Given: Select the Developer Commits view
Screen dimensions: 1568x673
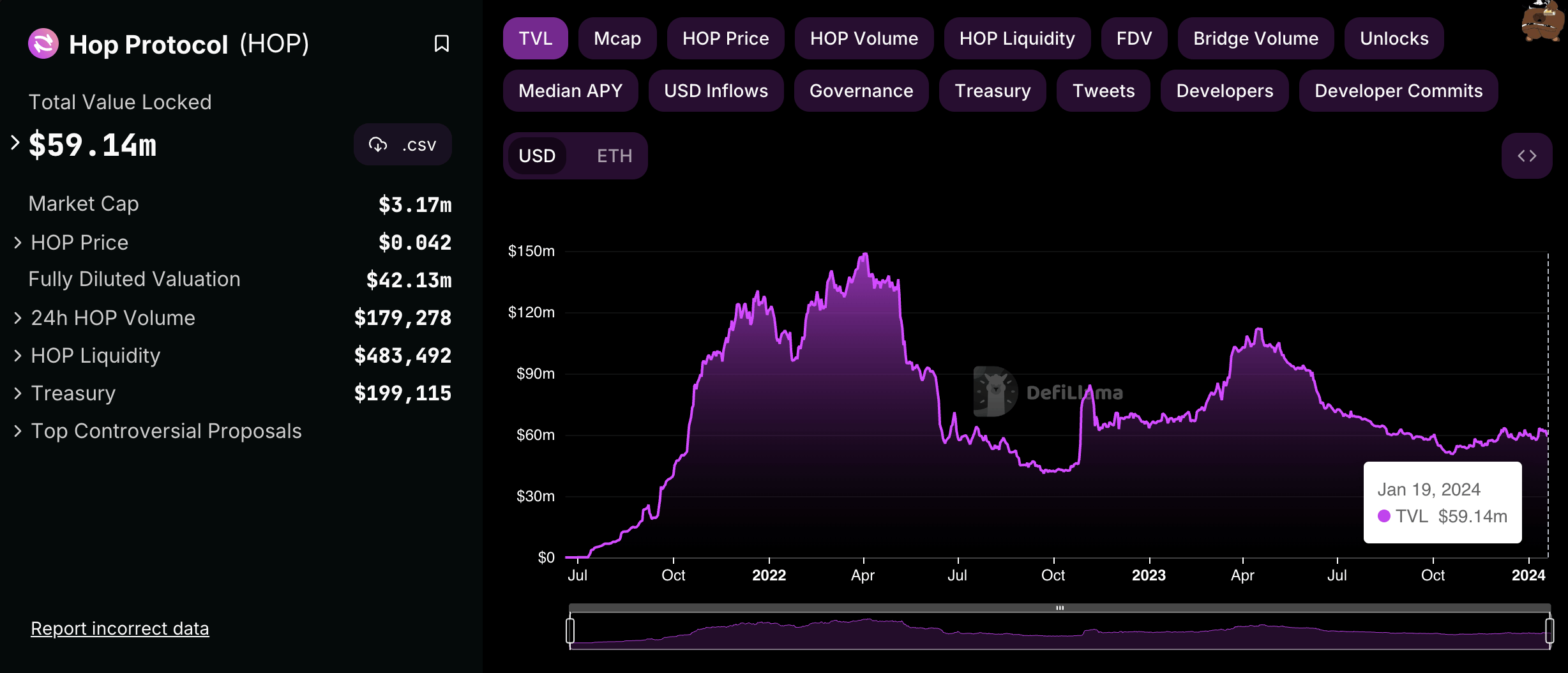Looking at the screenshot, I should pyautogui.click(x=1398, y=91).
